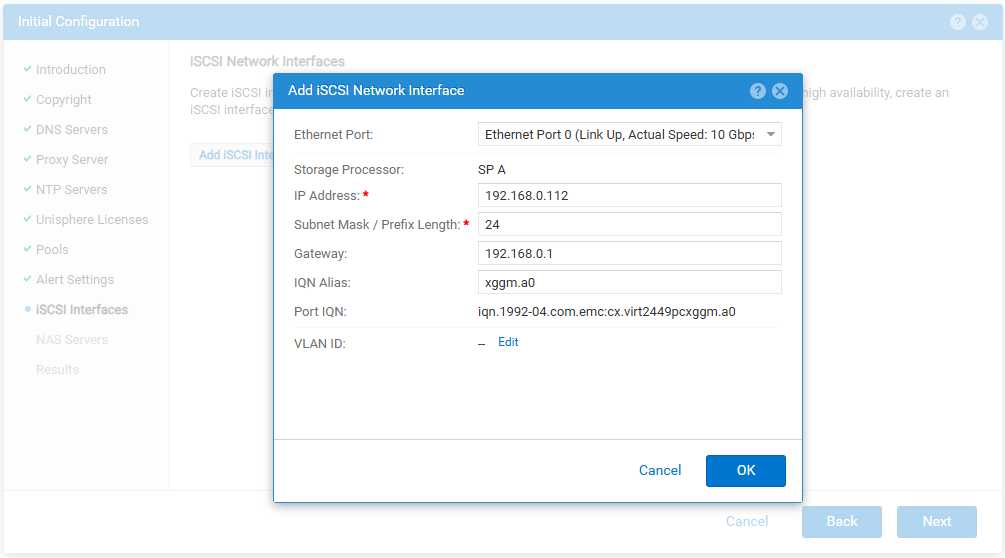This screenshot has width=1005, height=558.
Task: Focus the Subnet Mask / Prefix Length field
Action: click(x=630, y=225)
